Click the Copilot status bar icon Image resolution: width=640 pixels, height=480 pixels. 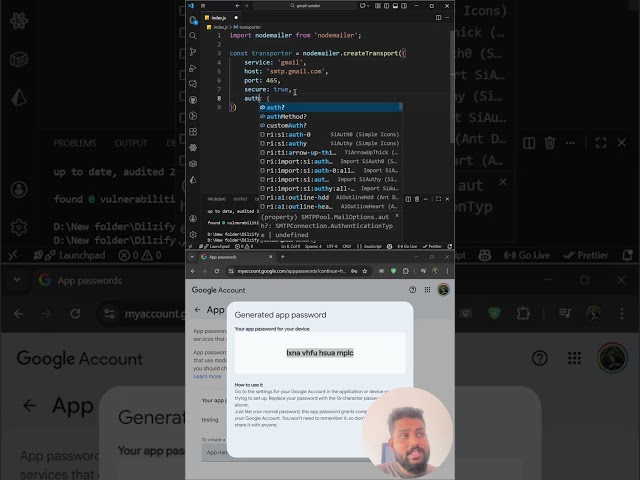(x=390, y=247)
